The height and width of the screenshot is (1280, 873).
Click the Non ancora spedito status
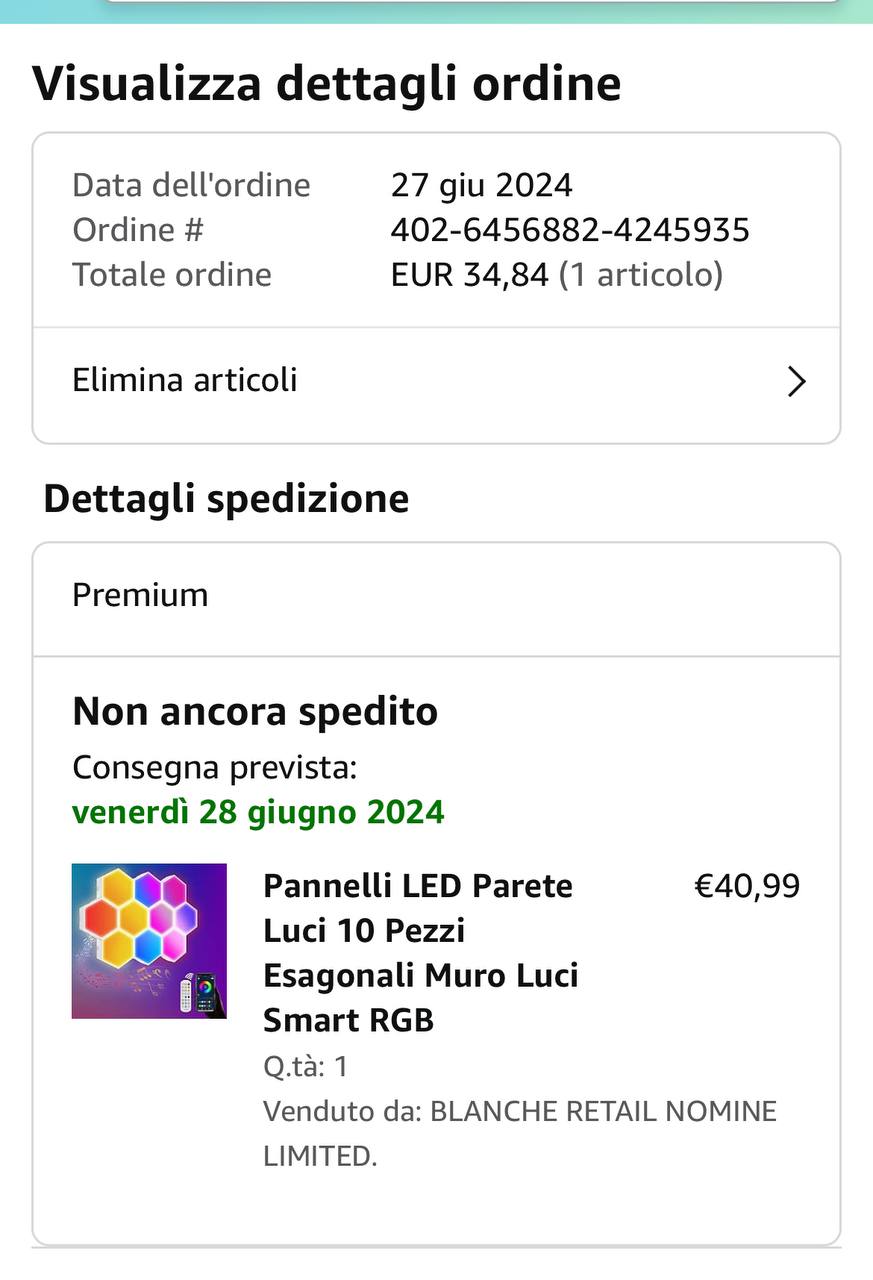click(x=255, y=712)
